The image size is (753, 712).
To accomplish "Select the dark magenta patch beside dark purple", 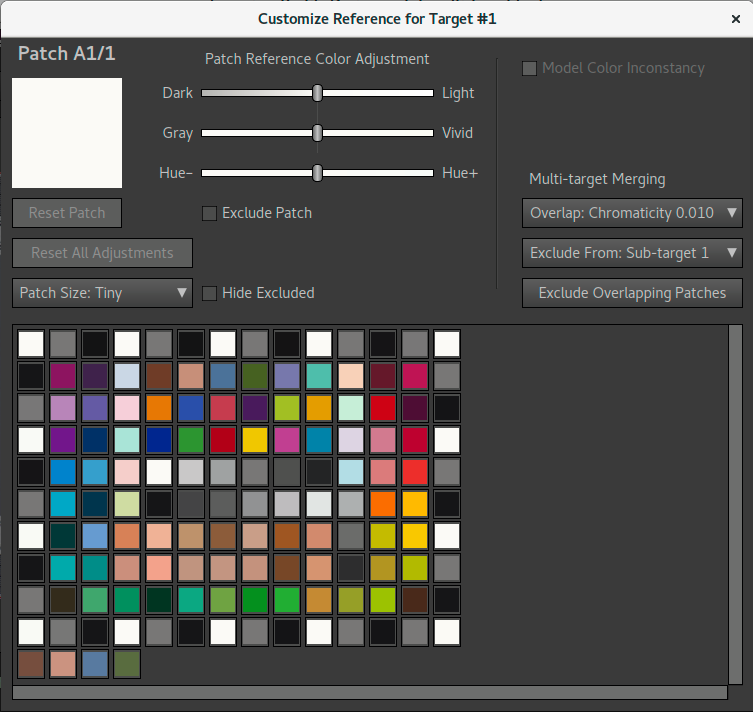I will point(63,376).
